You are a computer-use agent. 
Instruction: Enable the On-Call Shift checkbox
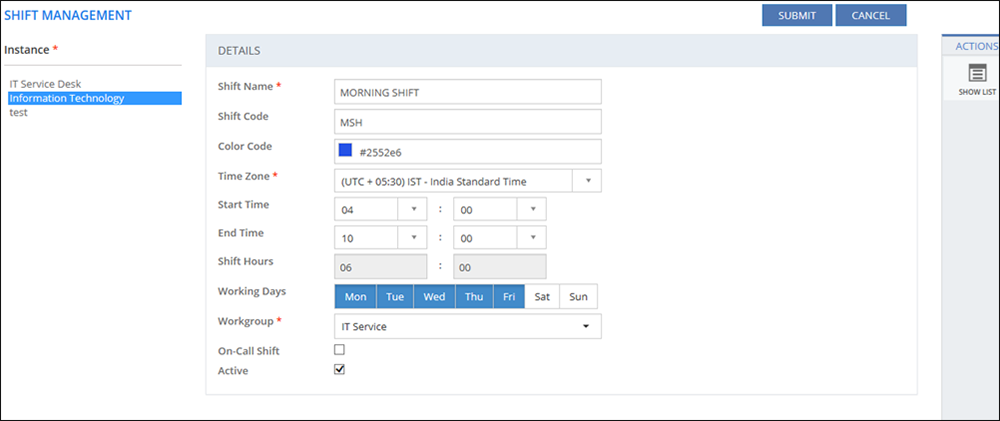[x=339, y=350]
